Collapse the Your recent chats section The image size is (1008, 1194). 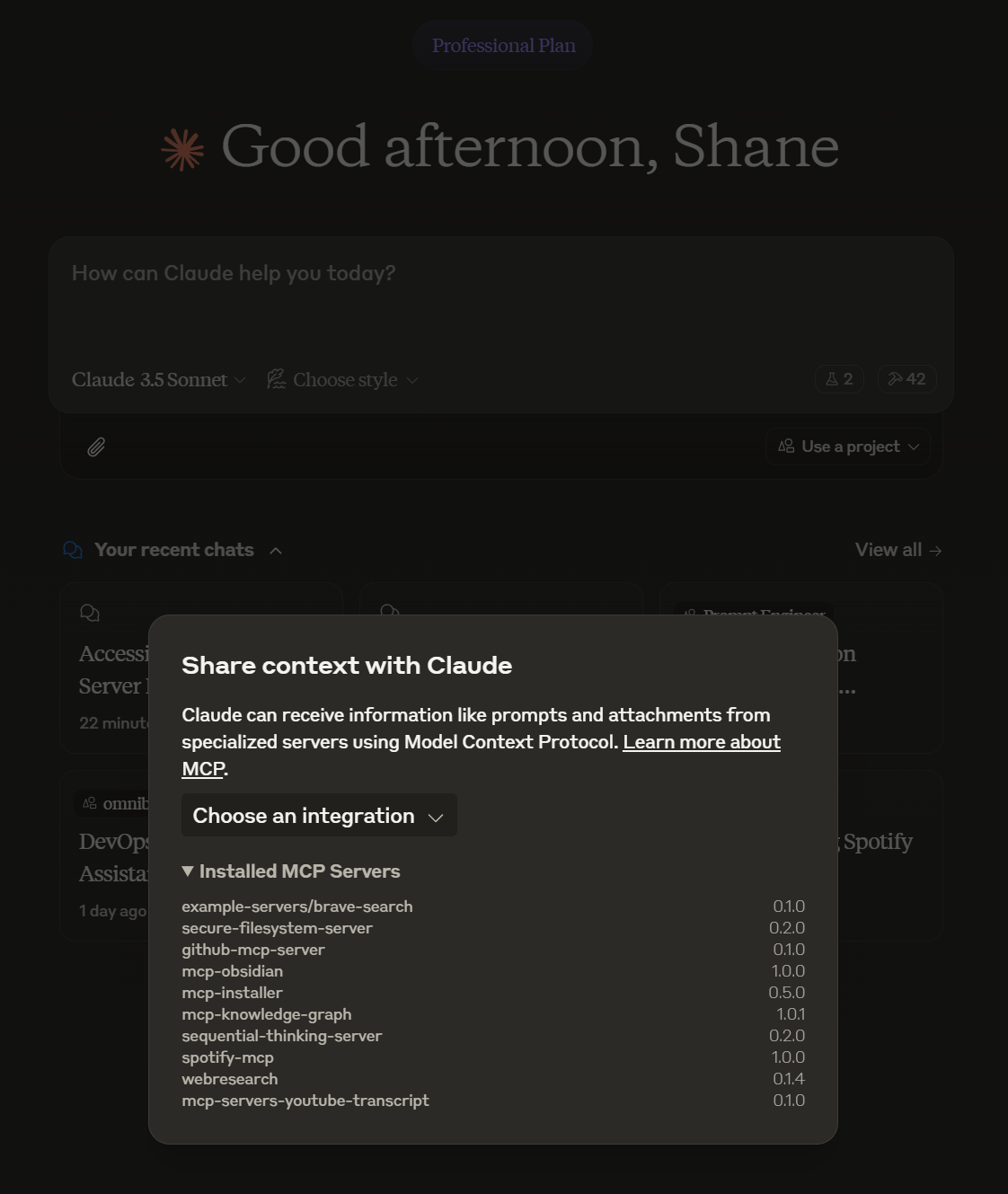[276, 551]
